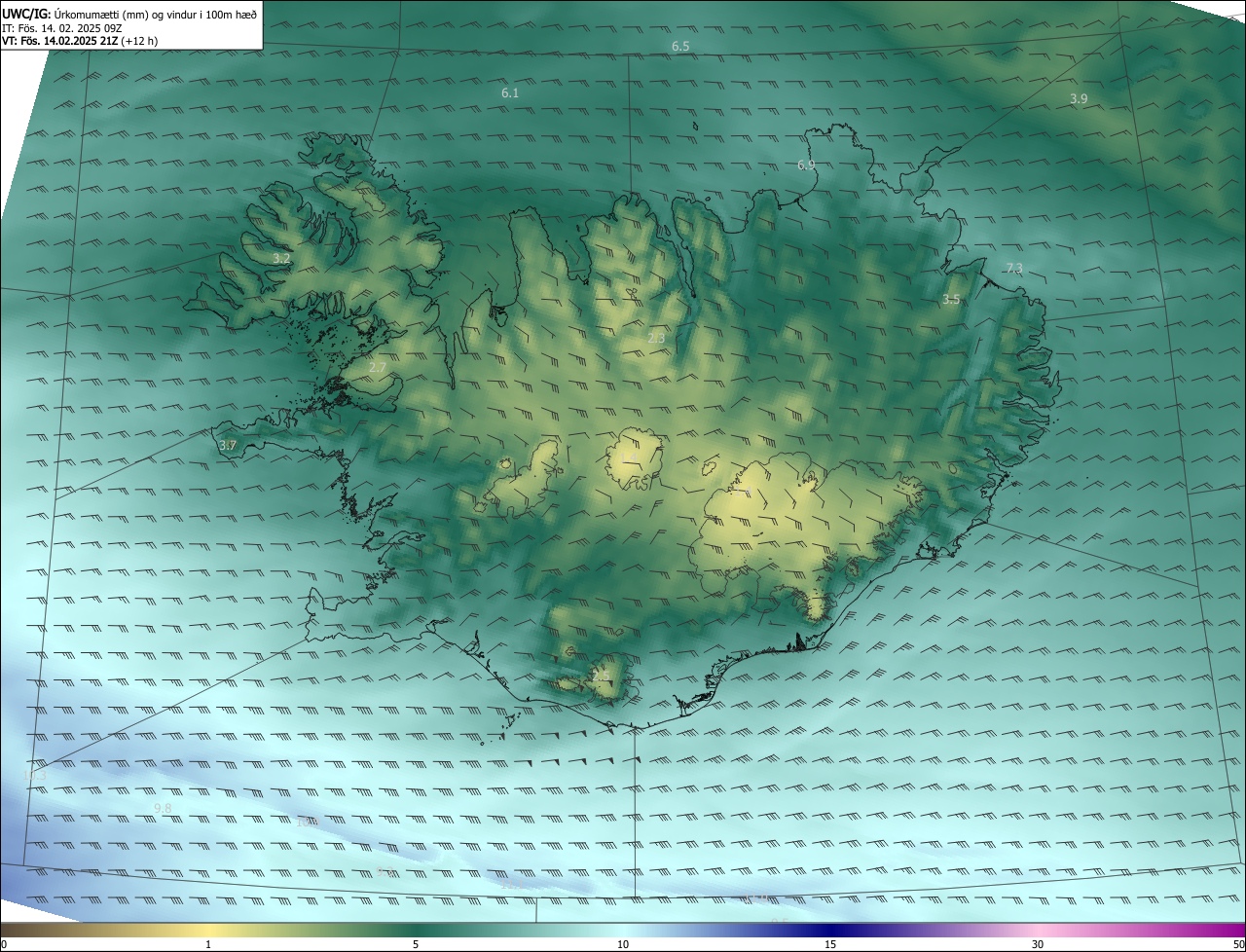Click the colorbar tick label 0
This screenshot has height=952, width=1246.
pos(4,944)
